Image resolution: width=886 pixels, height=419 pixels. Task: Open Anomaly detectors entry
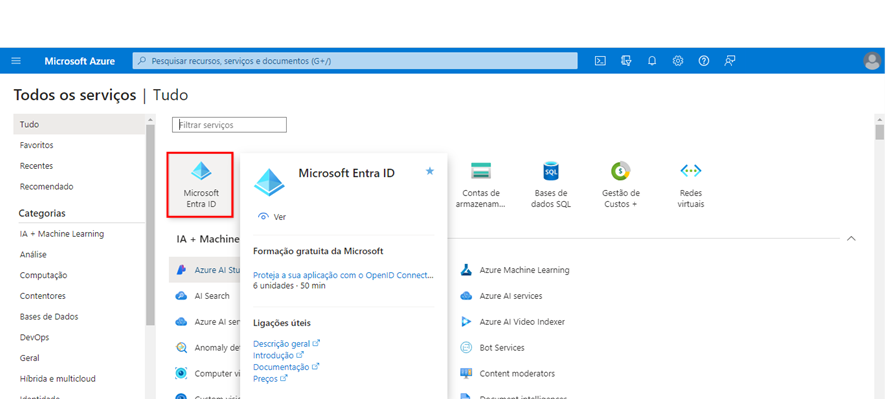click(x=207, y=348)
